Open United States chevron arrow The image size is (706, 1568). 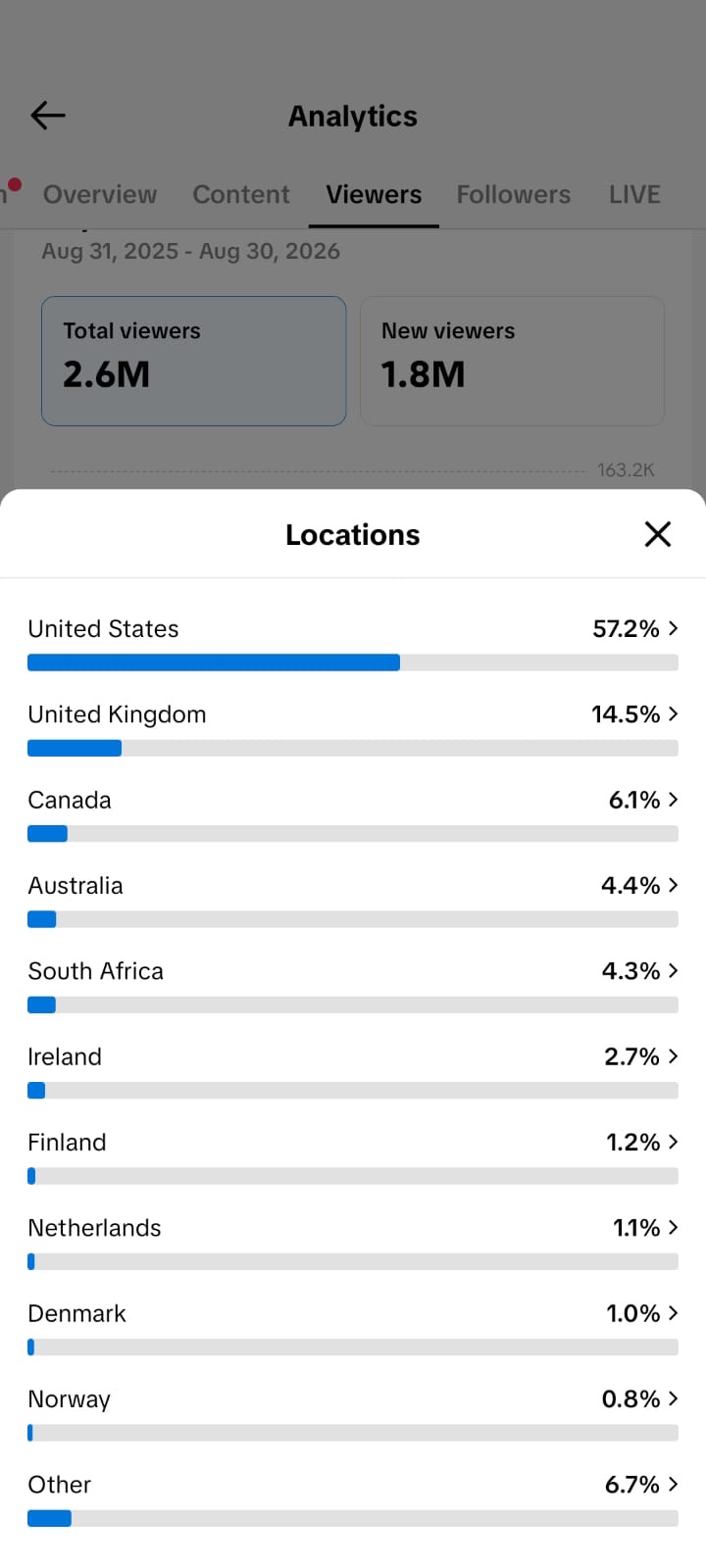pos(673,628)
